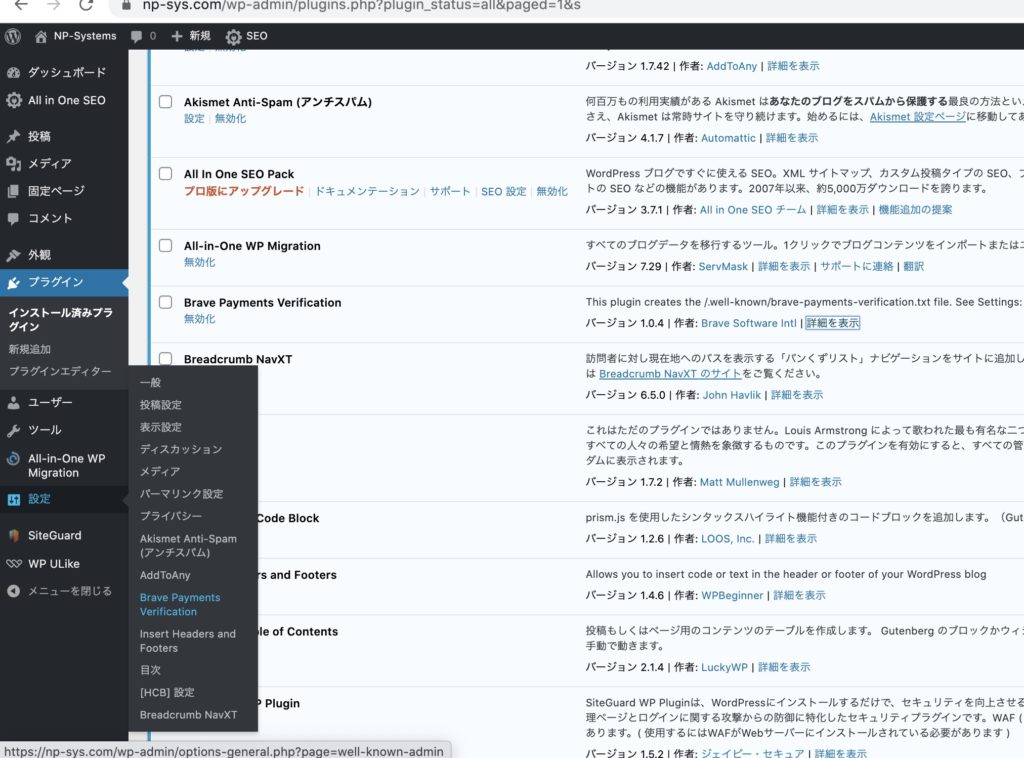Click the 投稿 pushpin icon
Viewport: 1024px width, 758px height.
point(13,136)
